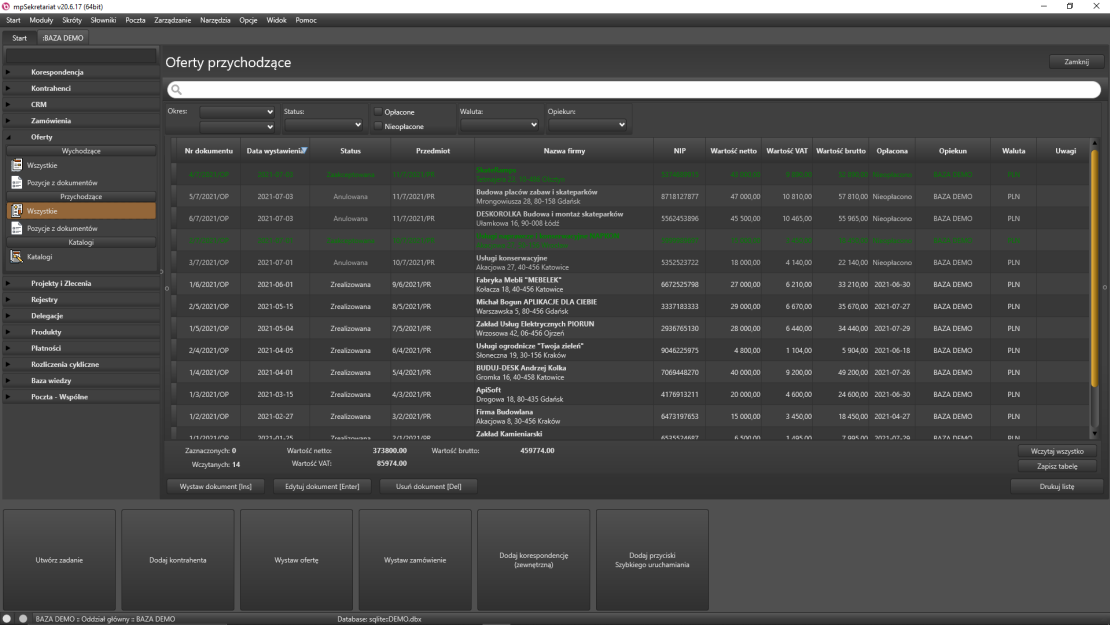Open the Moduły menu

point(41,21)
